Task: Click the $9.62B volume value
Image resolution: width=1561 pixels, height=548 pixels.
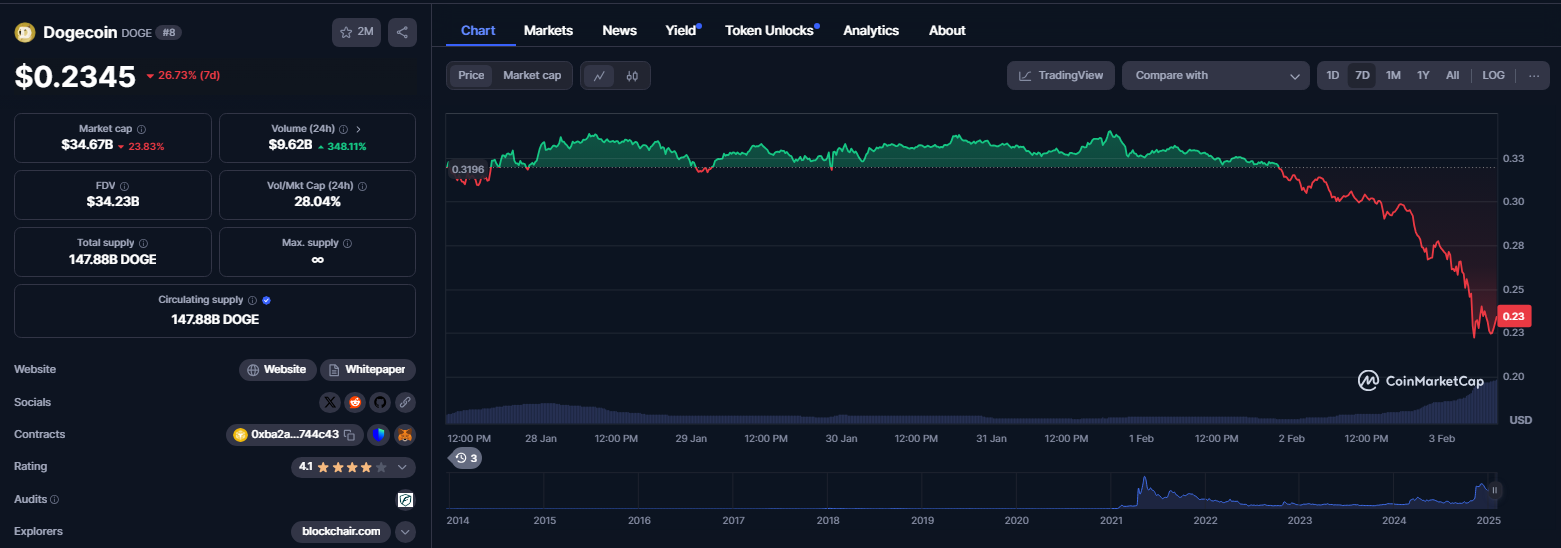Action: tap(291, 146)
